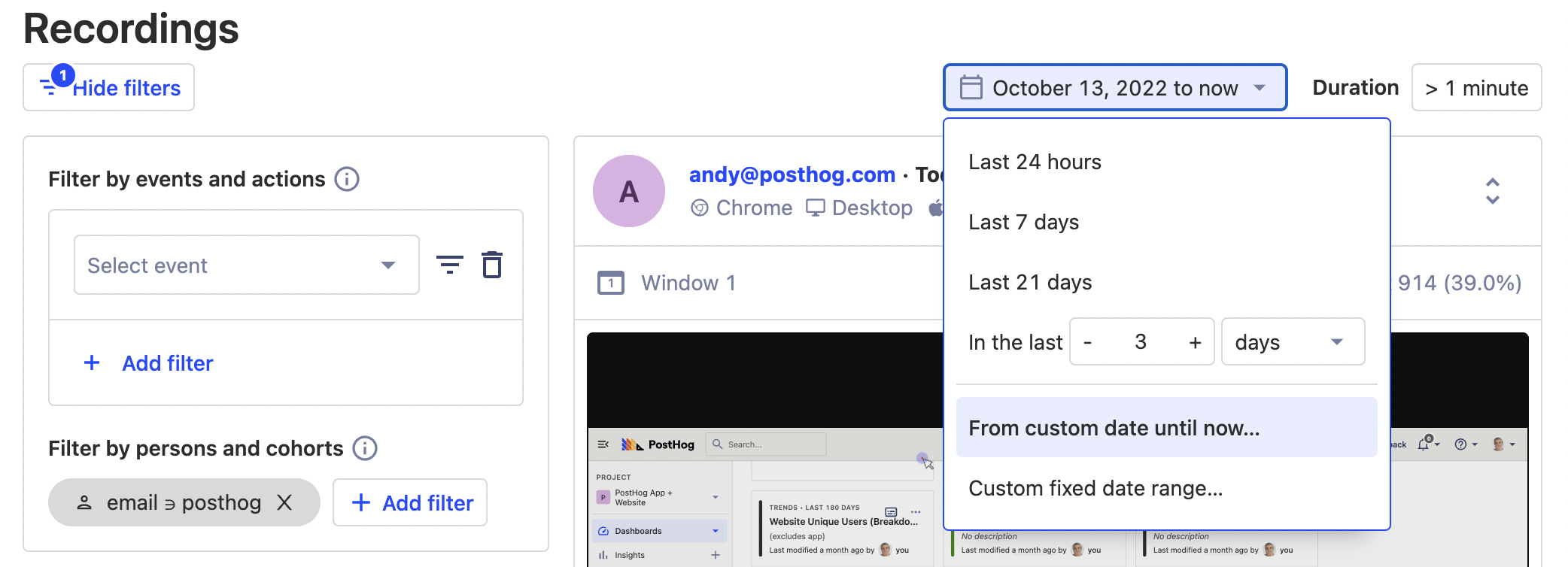
Task: Select Last 24 hours option
Action: pos(1035,162)
